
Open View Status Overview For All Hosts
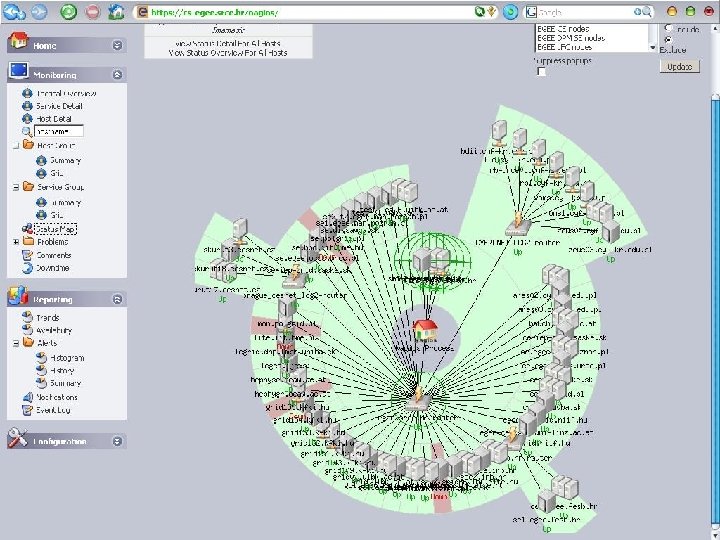coord(228,53)
